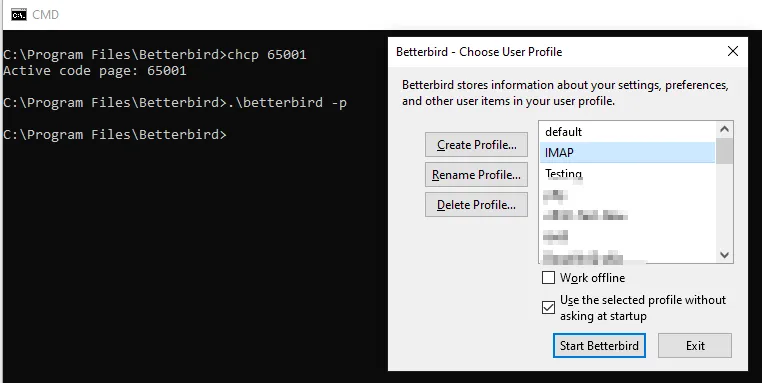The image size is (762, 383).
Task: Open the Create Profile dialog
Action: click(x=476, y=145)
